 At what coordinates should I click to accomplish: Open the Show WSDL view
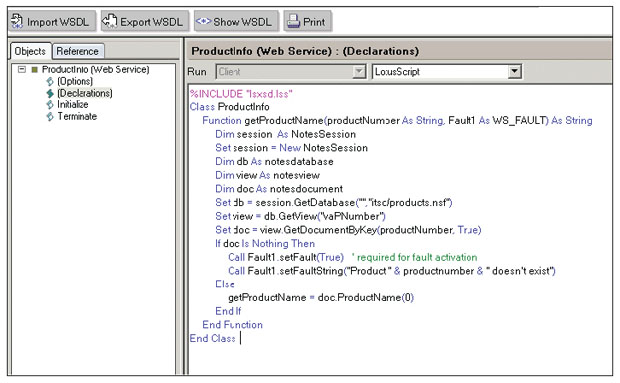point(236,21)
